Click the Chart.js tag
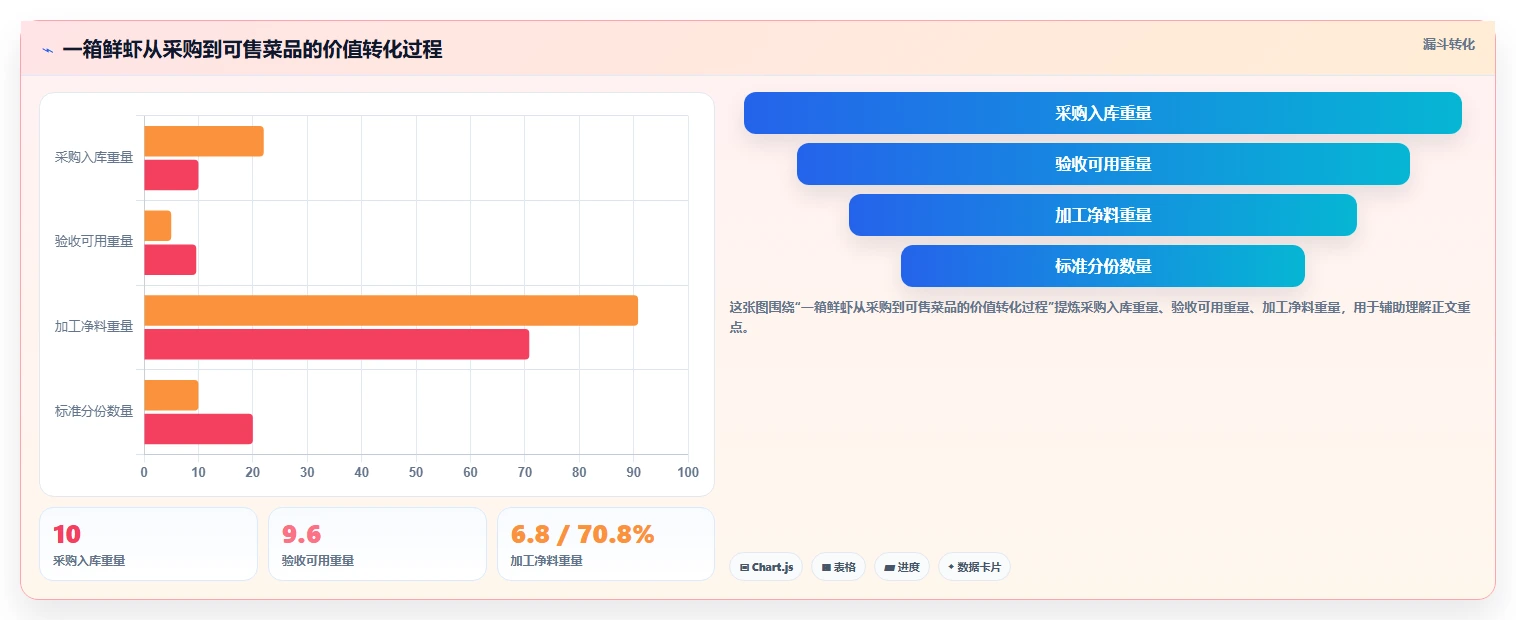This screenshot has height=620, width=1516. [766, 567]
